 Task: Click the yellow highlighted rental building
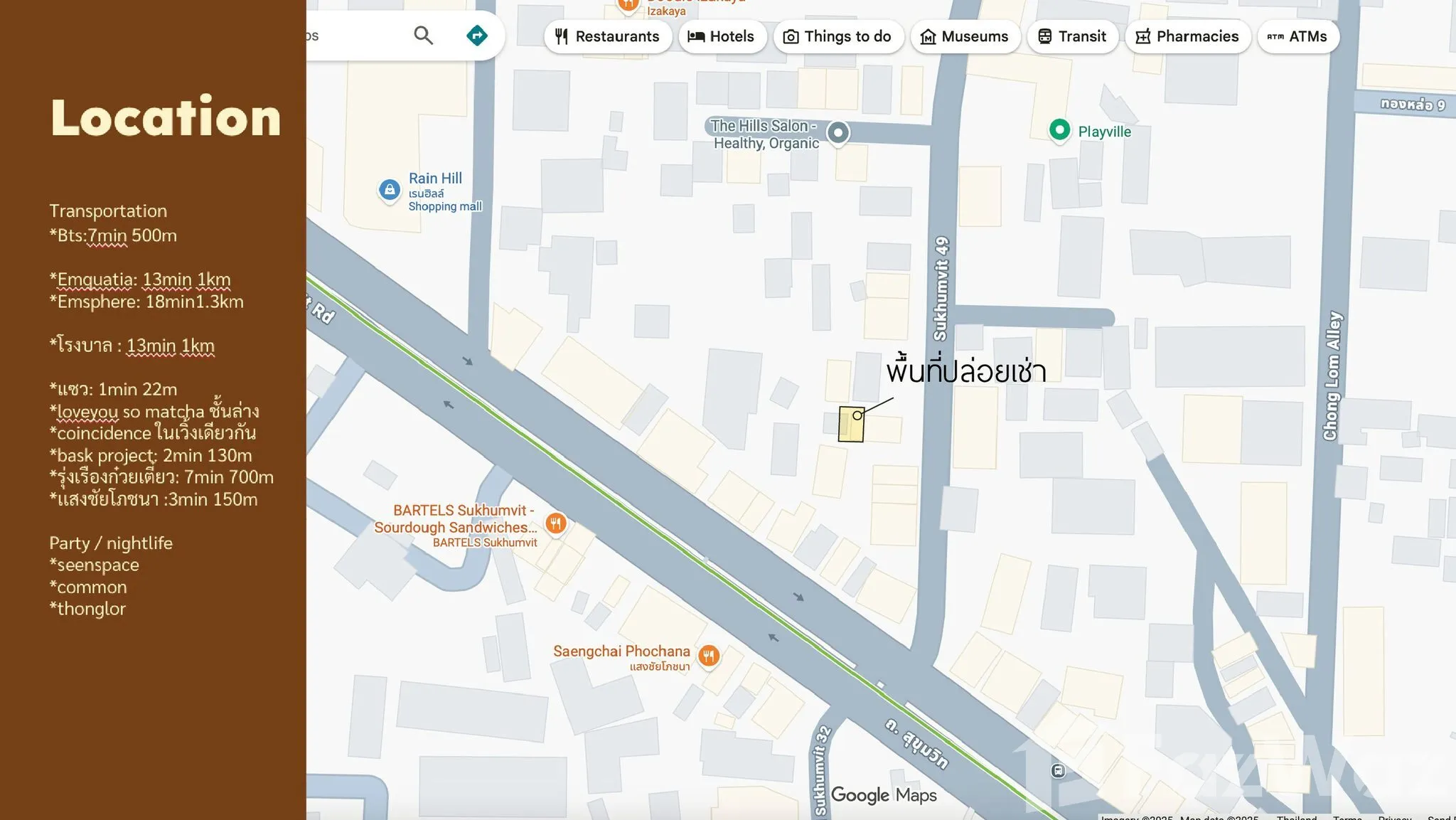(x=850, y=425)
